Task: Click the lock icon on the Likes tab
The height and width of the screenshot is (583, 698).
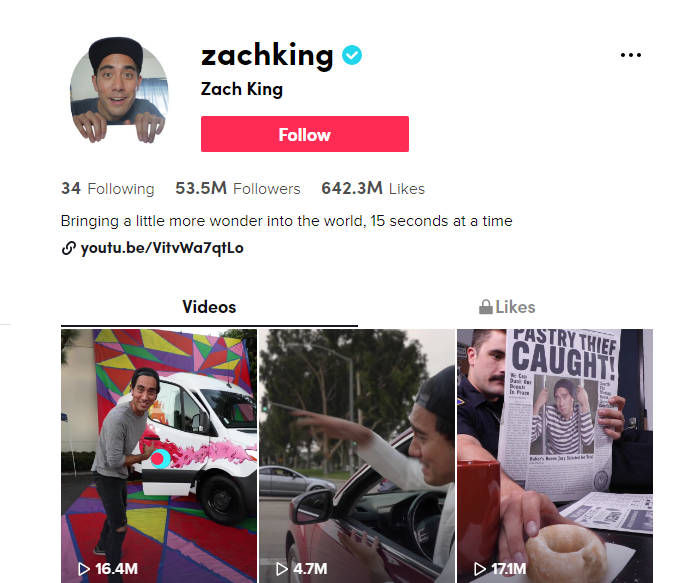Action: coord(486,307)
